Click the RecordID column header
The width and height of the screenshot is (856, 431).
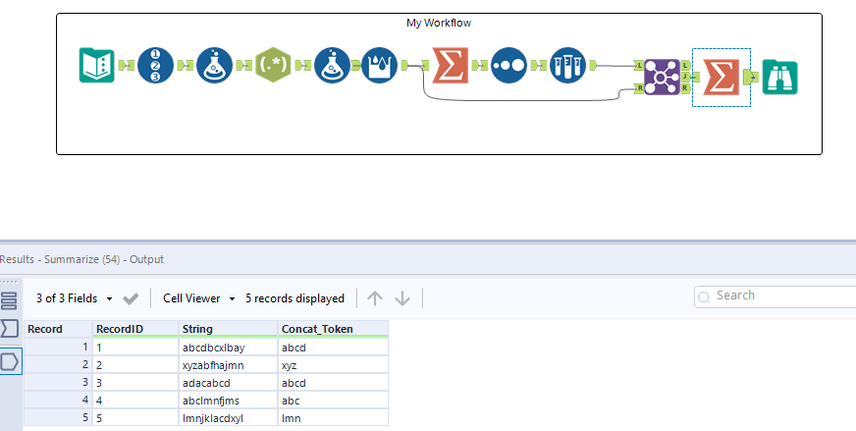(x=135, y=329)
